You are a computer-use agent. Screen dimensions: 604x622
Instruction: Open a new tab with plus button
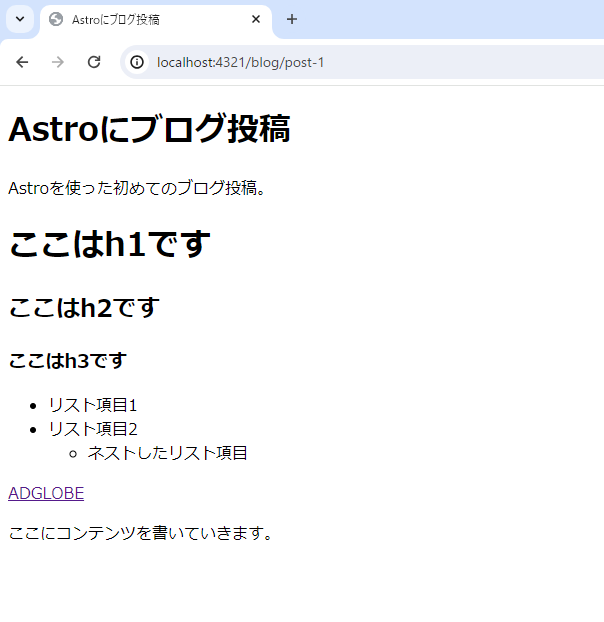pyautogui.click(x=292, y=19)
